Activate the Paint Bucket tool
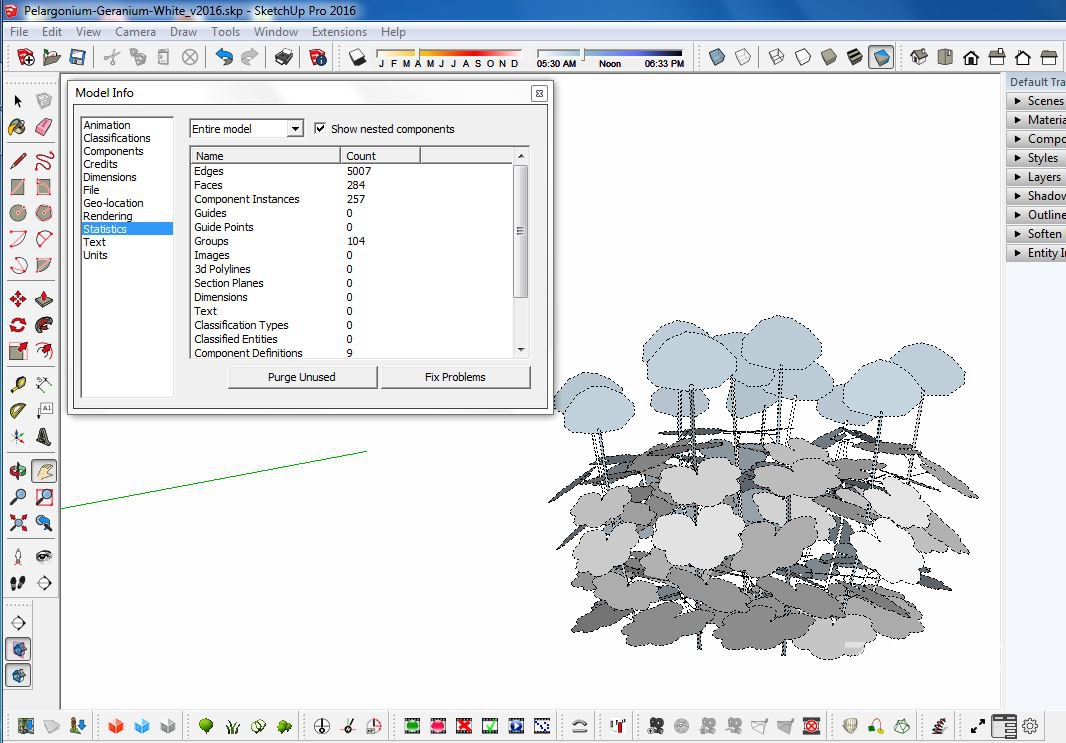The width and height of the screenshot is (1066, 743). (17, 127)
